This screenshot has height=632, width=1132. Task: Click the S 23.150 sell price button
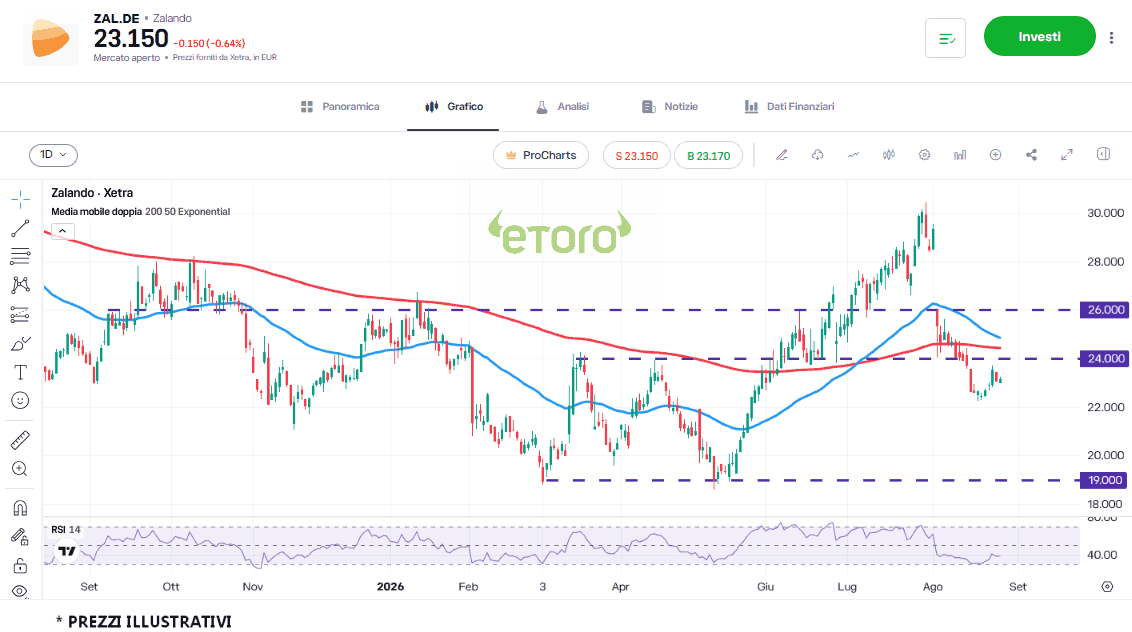click(x=637, y=155)
